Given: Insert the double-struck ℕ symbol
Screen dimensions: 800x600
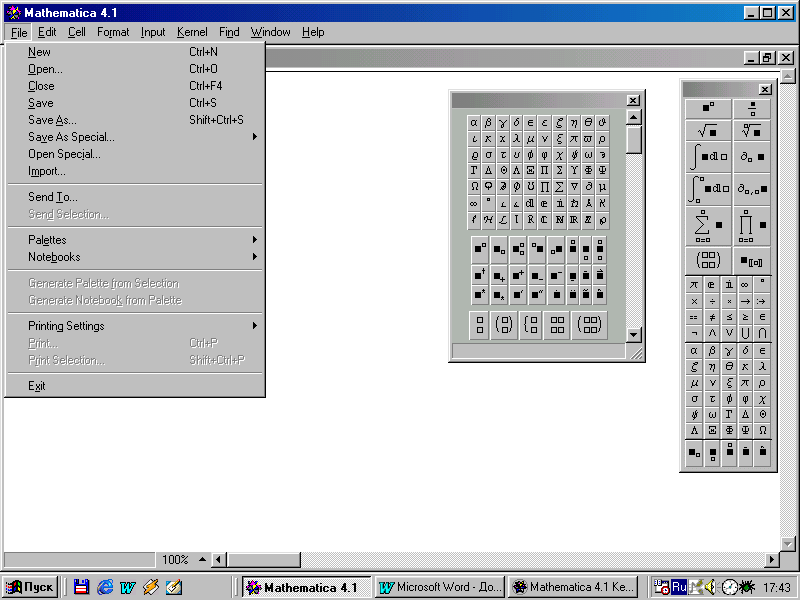Looking at the screenshot, I should click(560, 219).
